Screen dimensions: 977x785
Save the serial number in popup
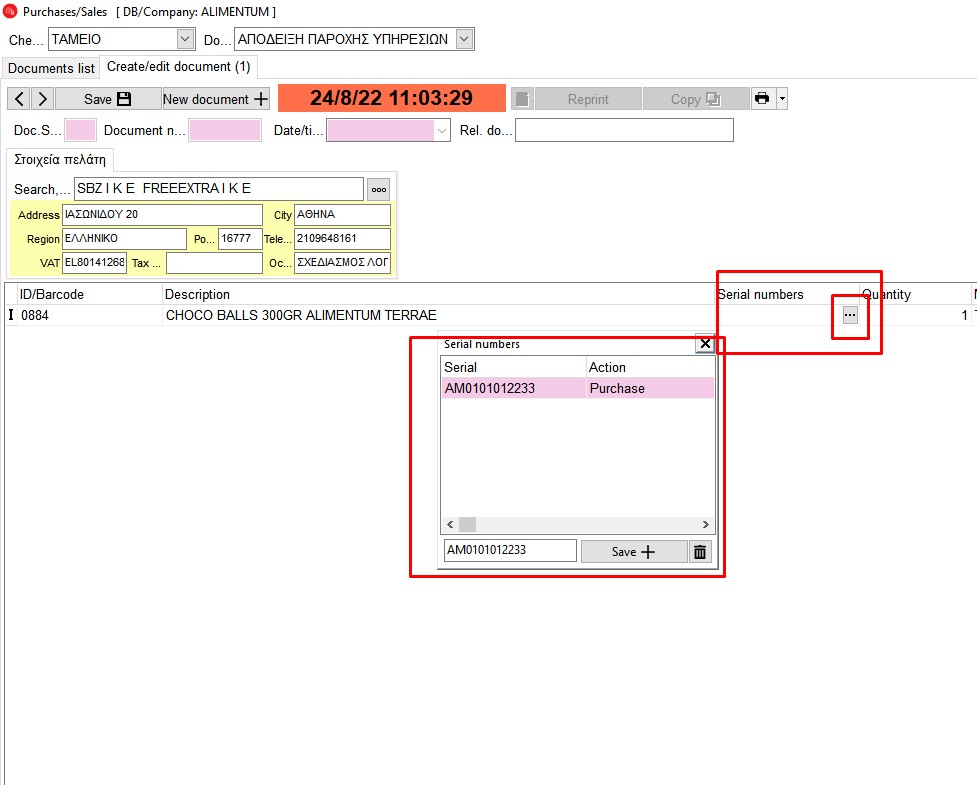tap(634, 552)
